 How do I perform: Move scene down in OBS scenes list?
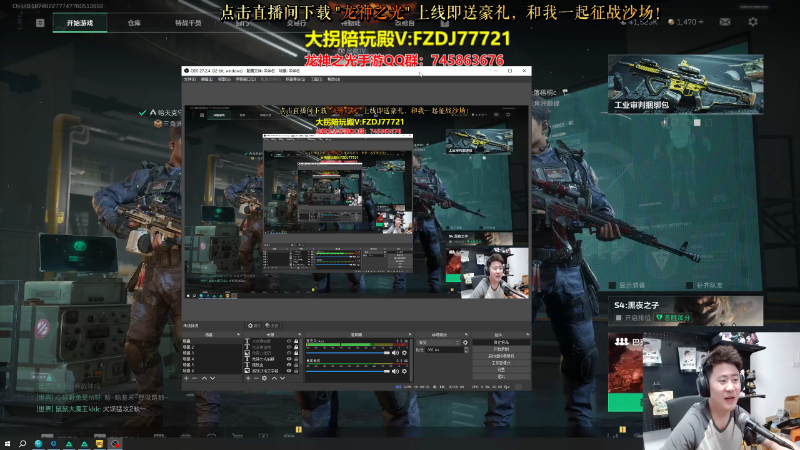tap(213, 378)
